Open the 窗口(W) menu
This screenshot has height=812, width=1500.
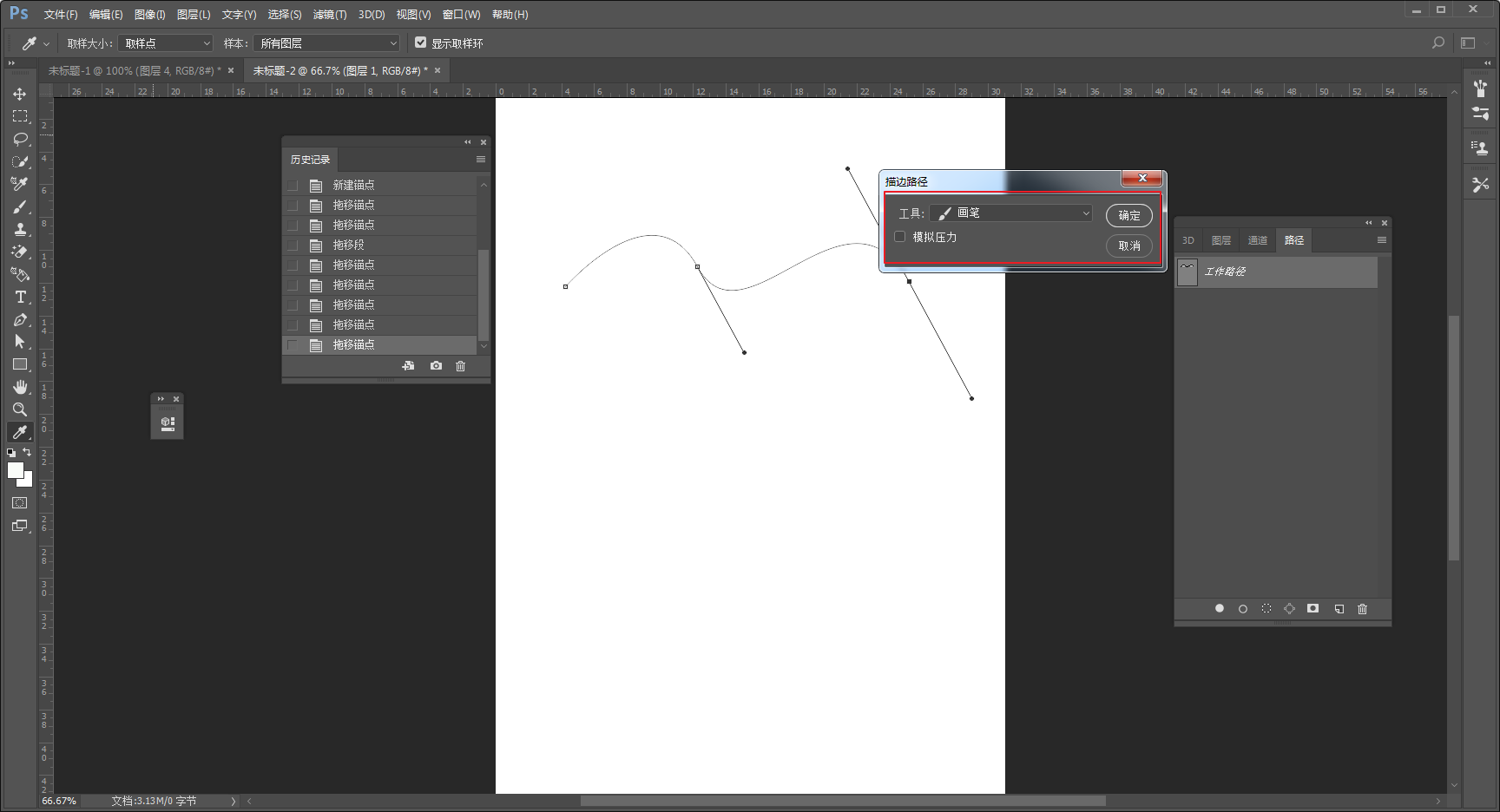(461, 15)
